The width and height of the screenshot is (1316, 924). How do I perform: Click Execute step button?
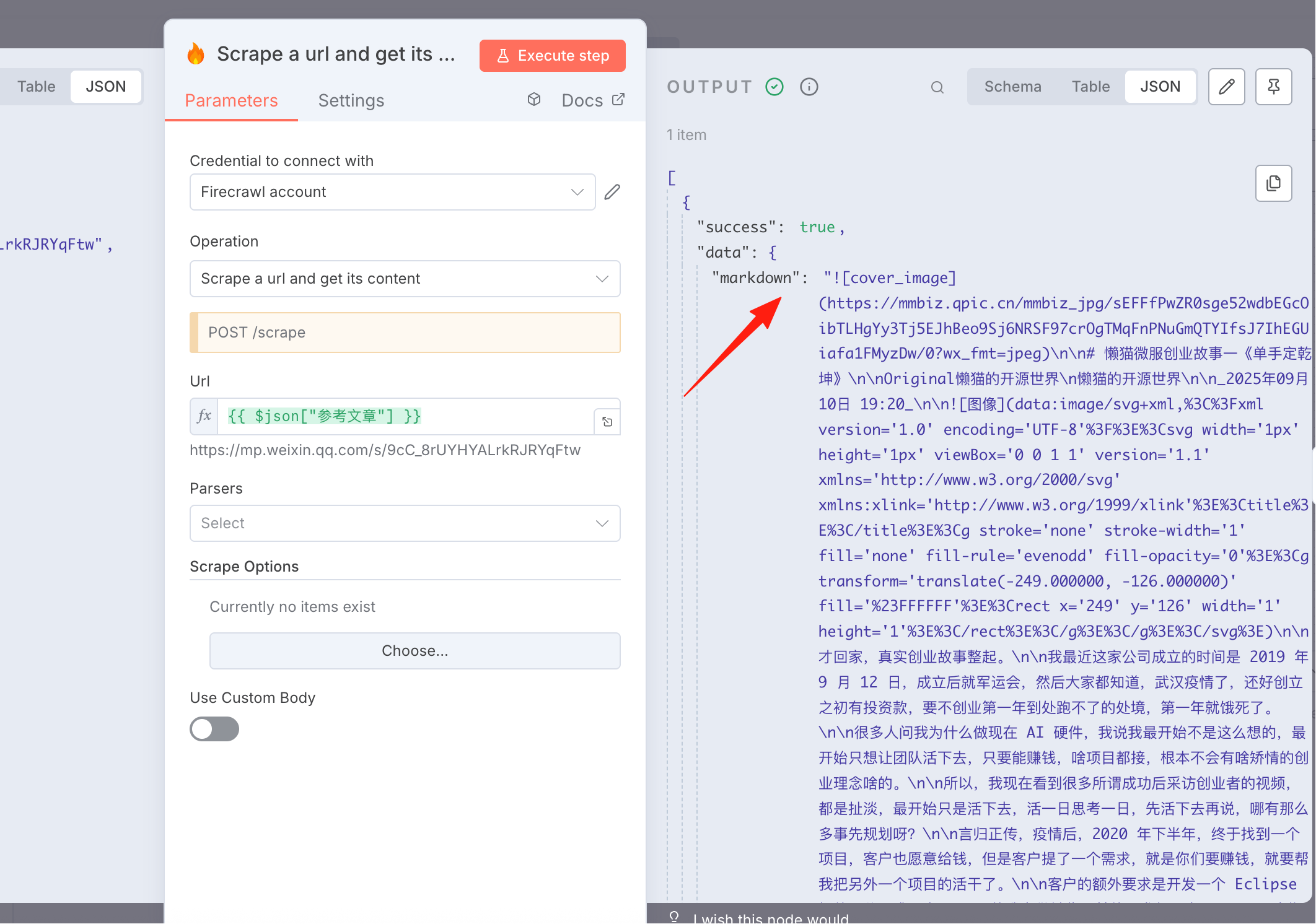[x=553, y=56]
